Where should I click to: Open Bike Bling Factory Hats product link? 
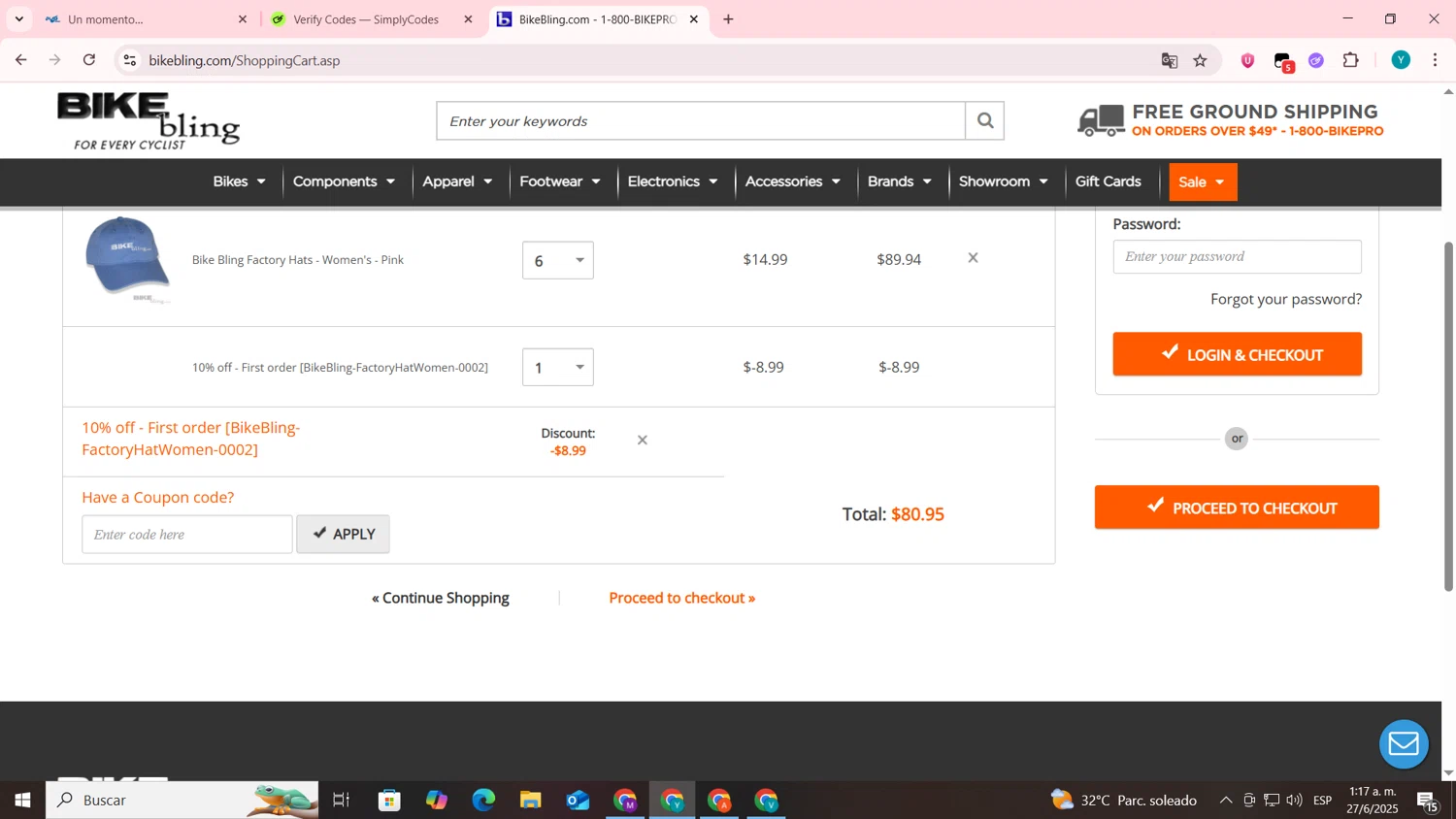(x=298, y=260)
